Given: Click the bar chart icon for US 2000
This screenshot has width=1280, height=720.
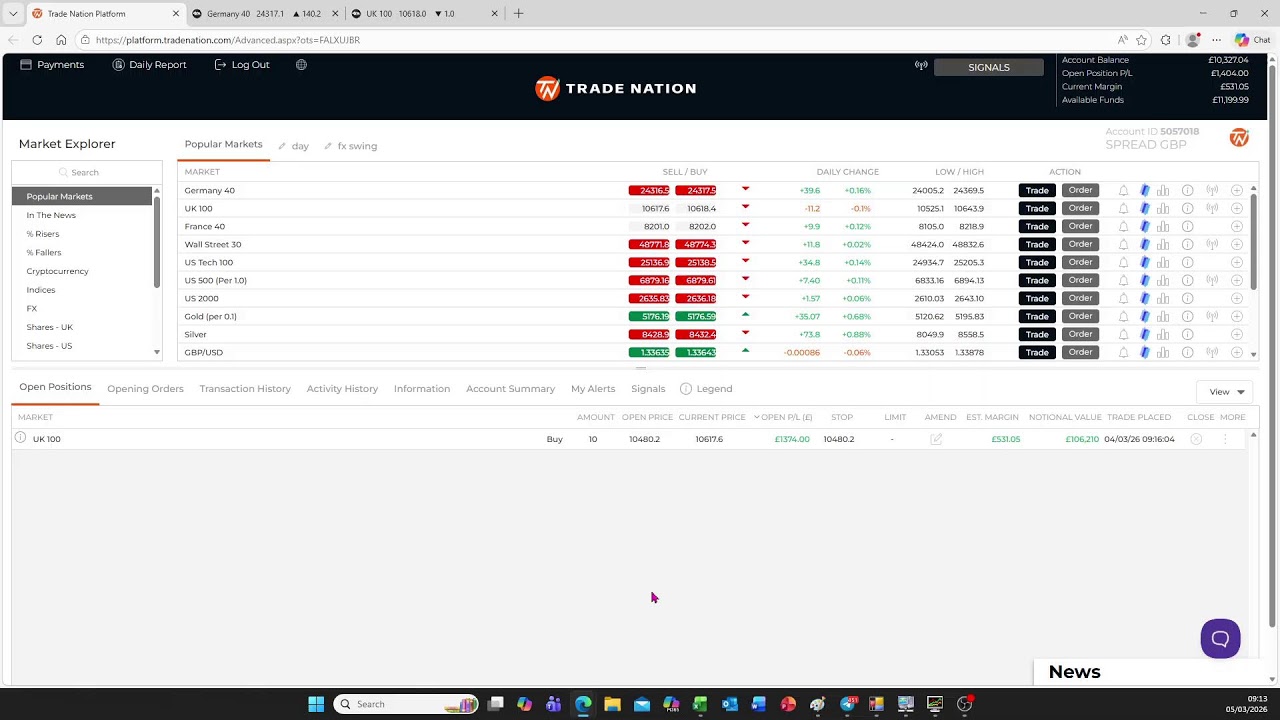Looking at the screenshot, I should click(x=1163, y=298).
